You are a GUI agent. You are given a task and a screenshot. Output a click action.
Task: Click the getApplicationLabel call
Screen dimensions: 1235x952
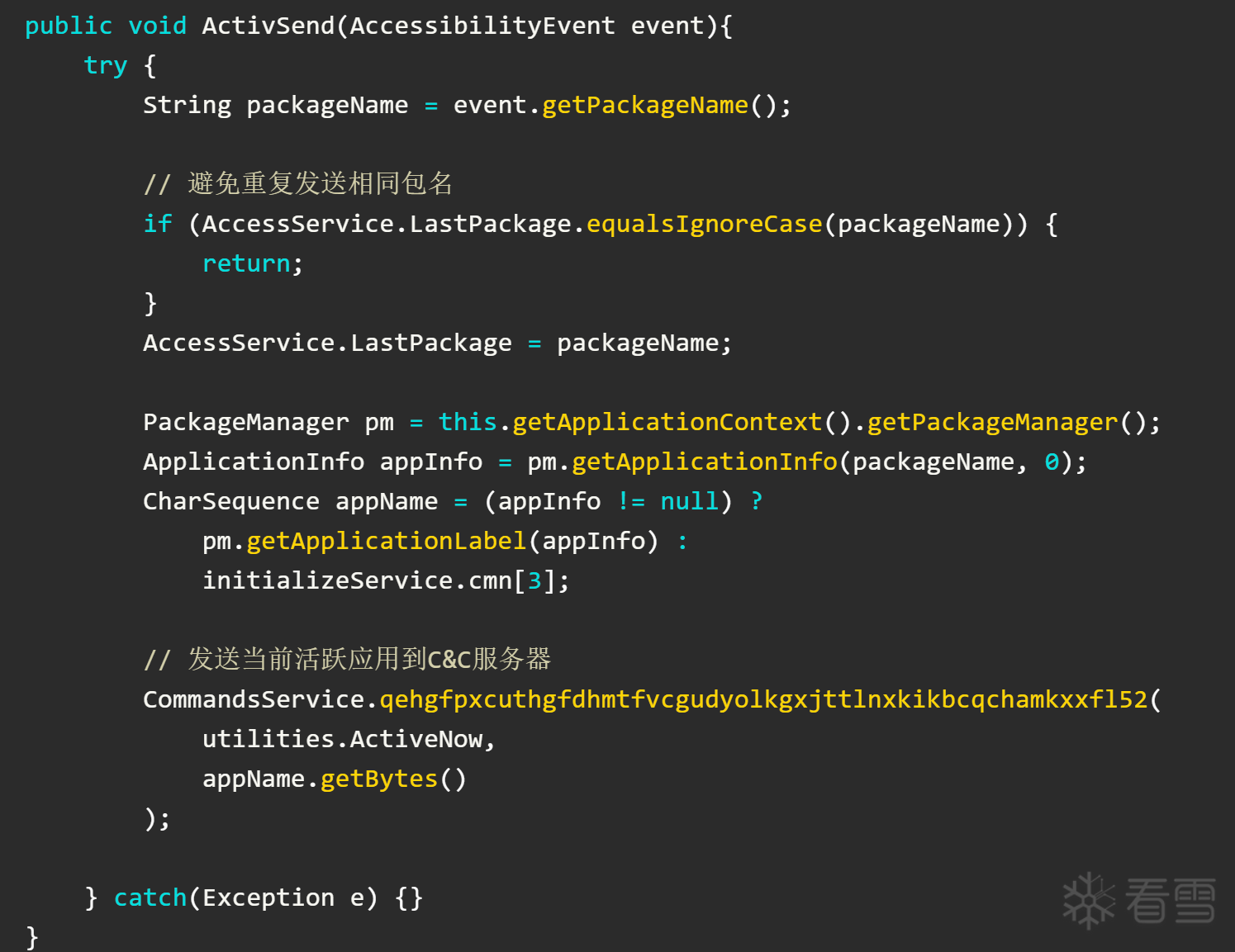pos(387,541)
